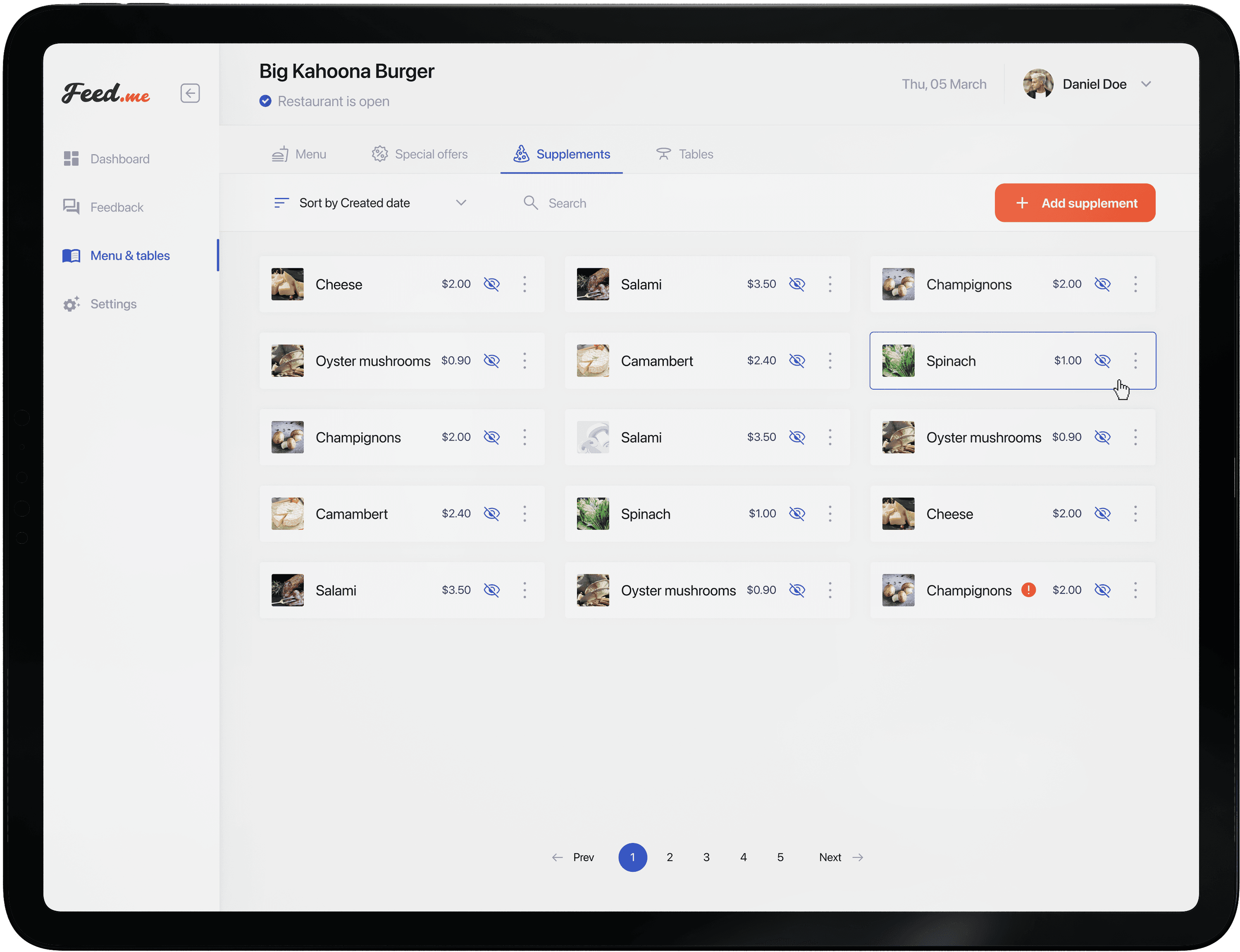This screenshot has width=1240, height=952.
Task: Jump to page 2
Action: tap(669, 857)
